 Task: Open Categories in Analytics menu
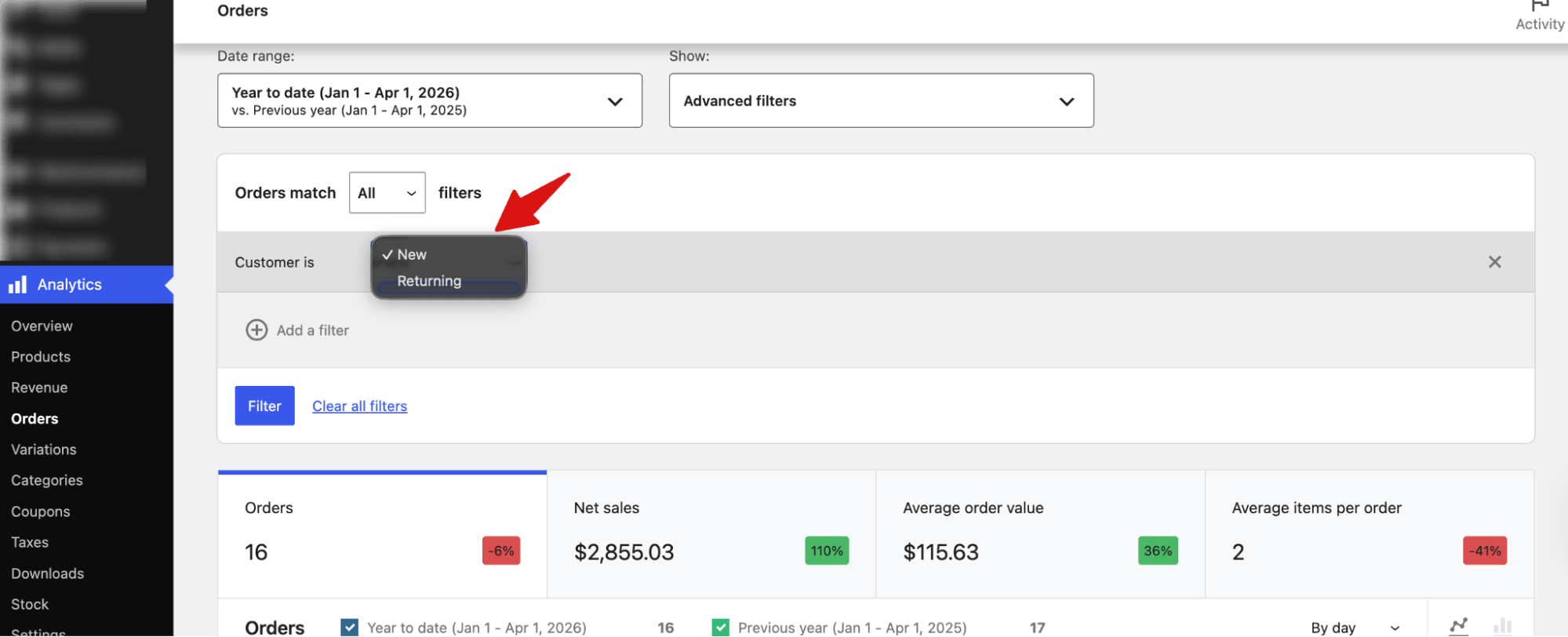coord(47,480)
